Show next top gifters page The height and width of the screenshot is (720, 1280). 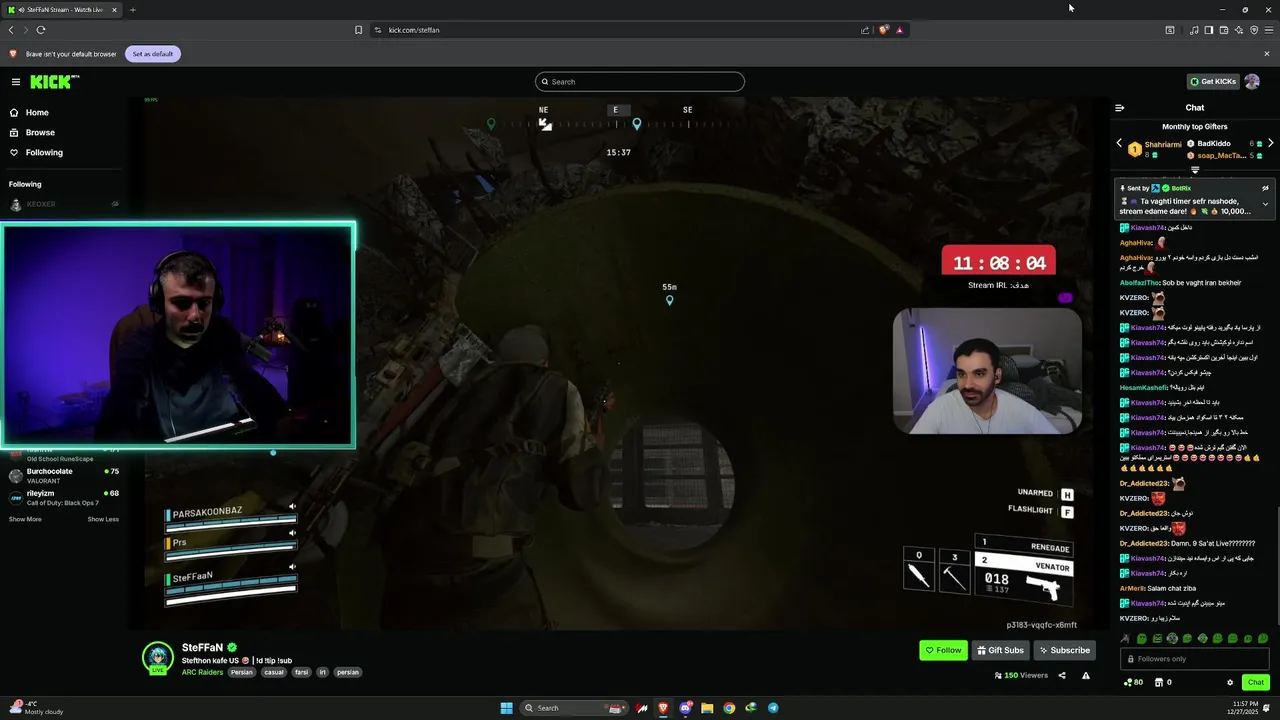pos(1270,144)
